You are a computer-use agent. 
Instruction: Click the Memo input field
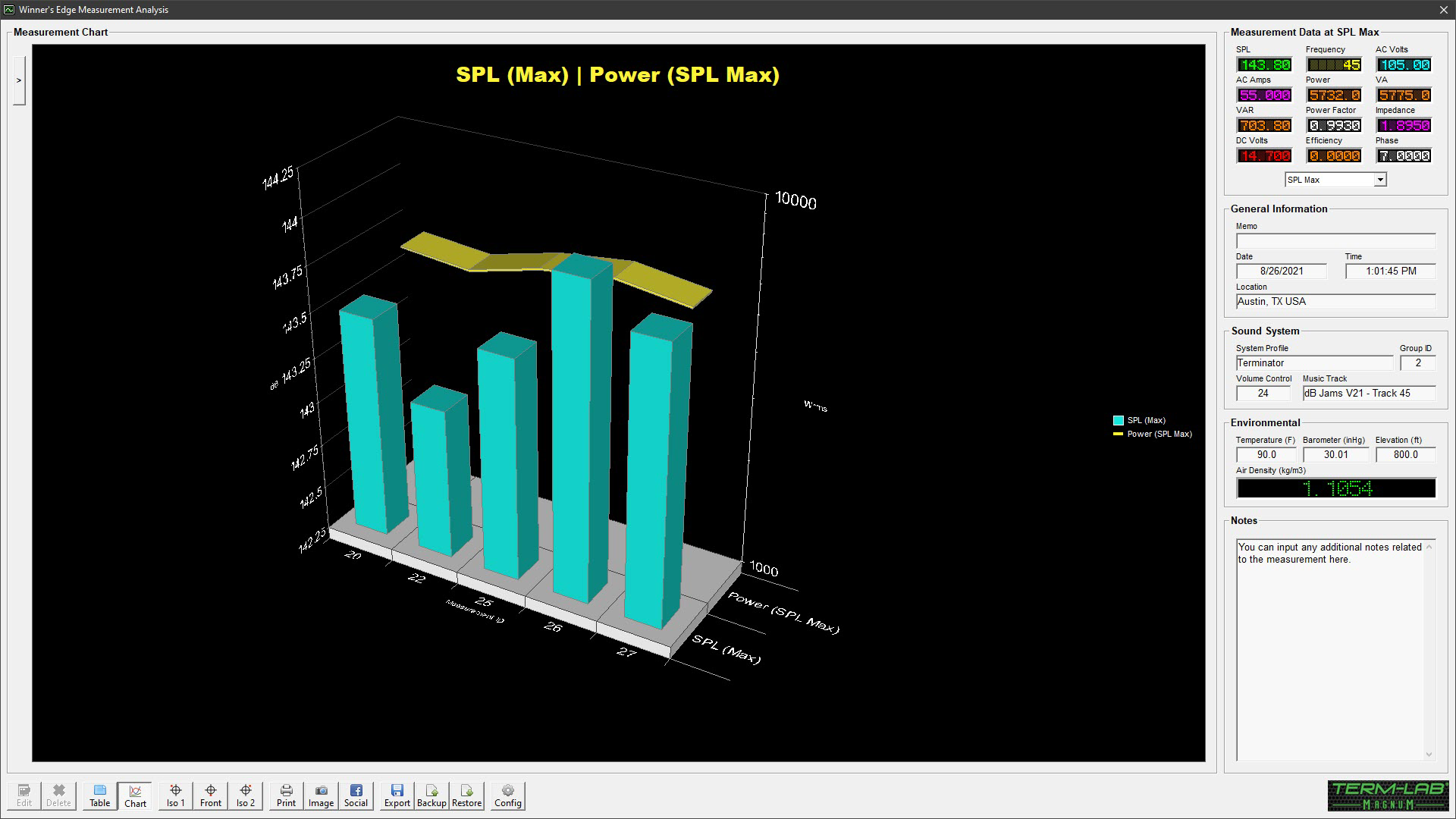point(1335,241)
